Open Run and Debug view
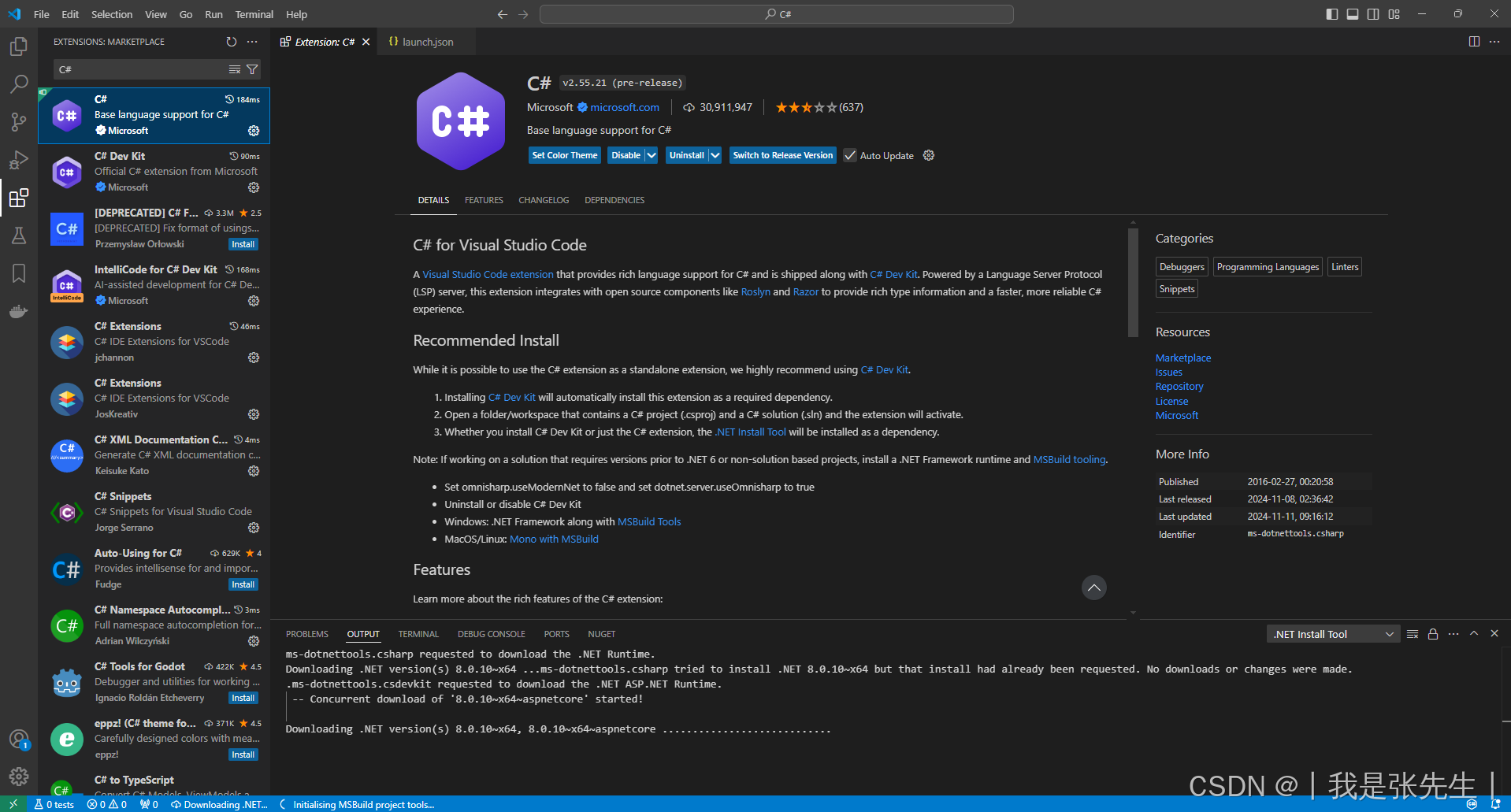Screen dimensions: 1511x812 coord(19,160)
